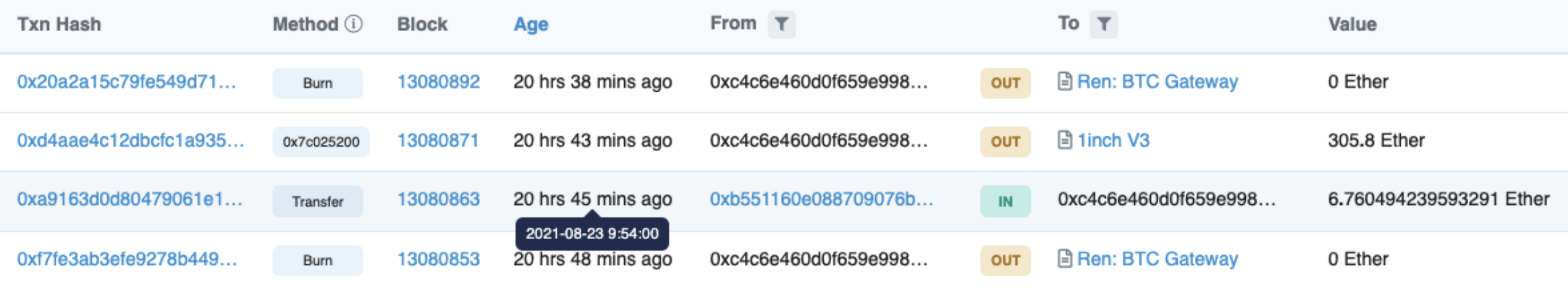1568x288 pixels.
Task: Open block 13080853
Action: pos(438,259)
